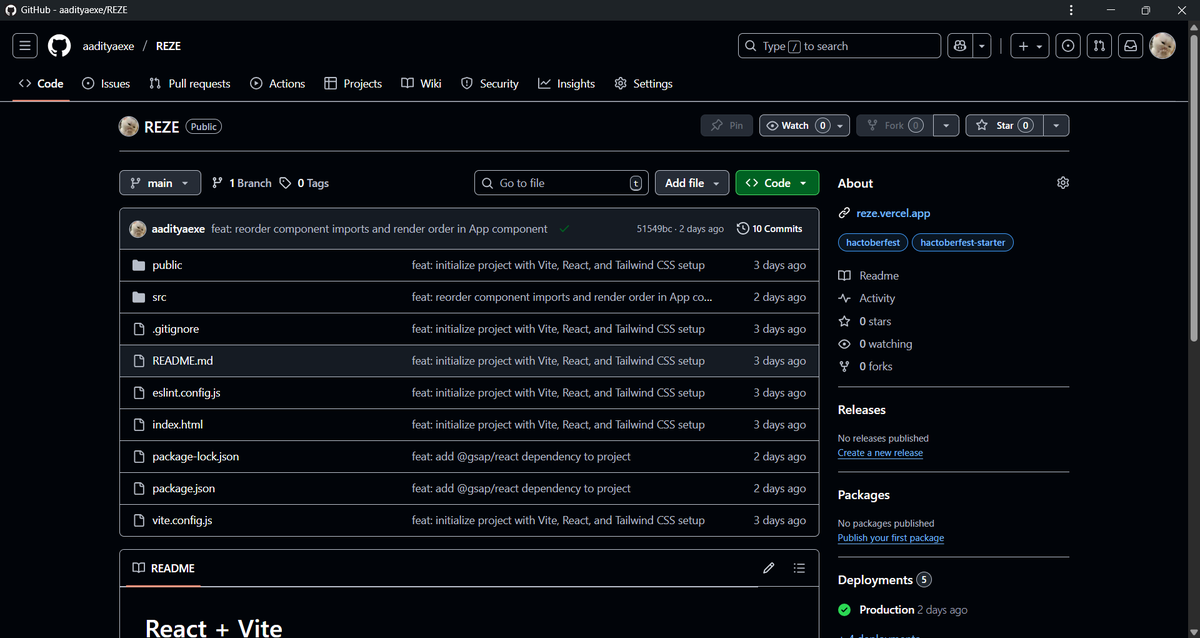Open the hamburger navigation menu

(25, 46)
